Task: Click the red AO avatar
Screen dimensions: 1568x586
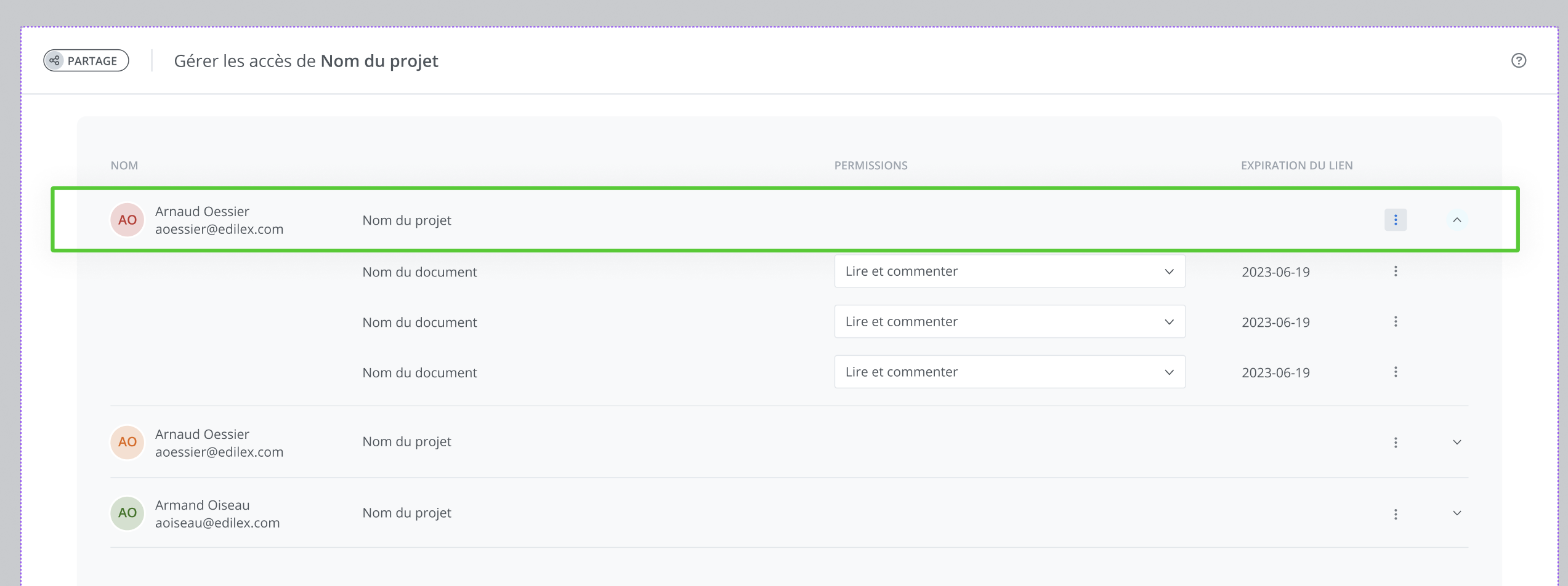Action: (x=127, y=220)
